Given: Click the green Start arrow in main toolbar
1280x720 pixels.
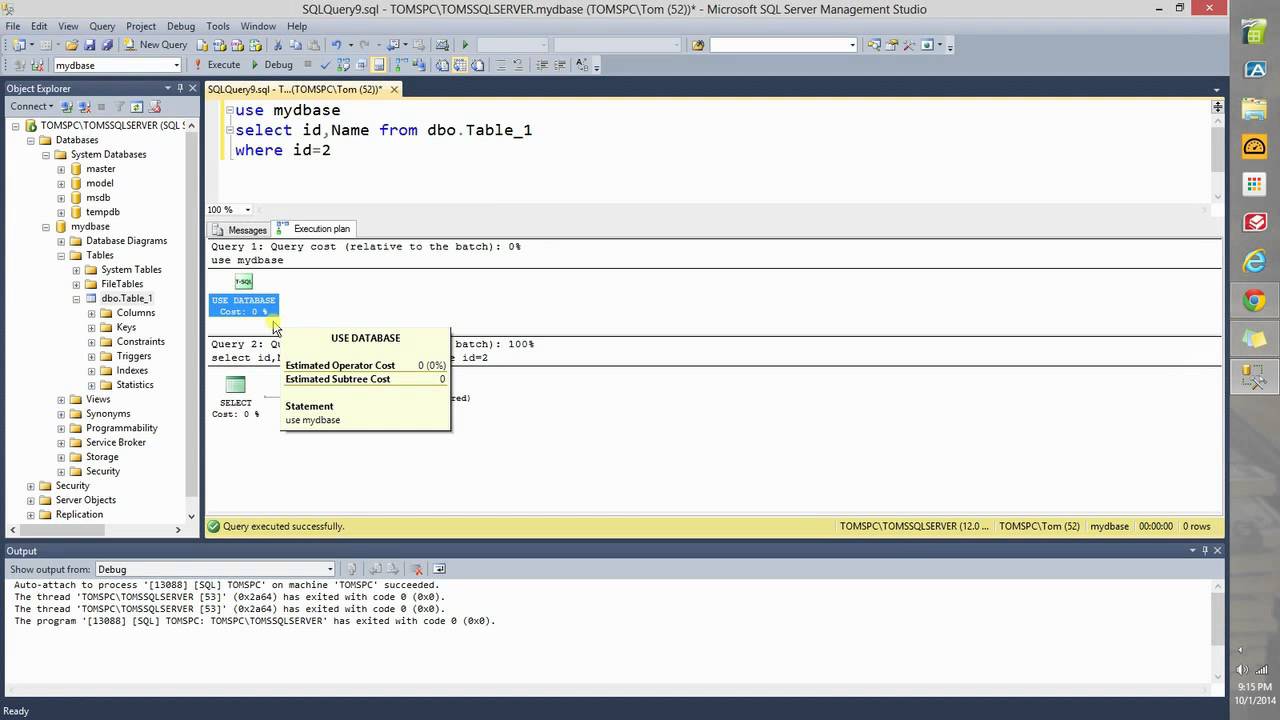Looking at the screenshot, I should (465, 44).
